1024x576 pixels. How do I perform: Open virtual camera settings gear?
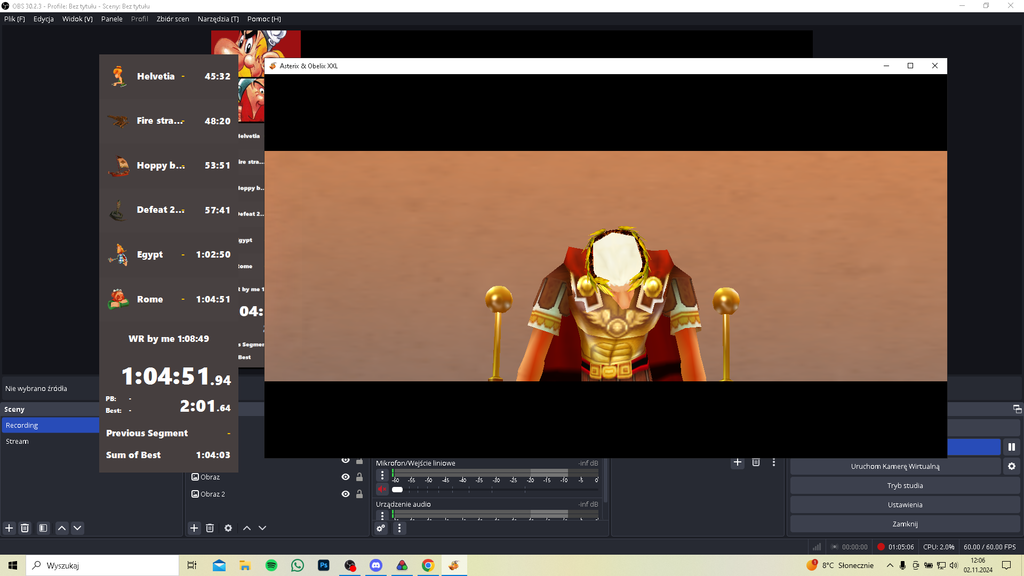point(1012,466)
